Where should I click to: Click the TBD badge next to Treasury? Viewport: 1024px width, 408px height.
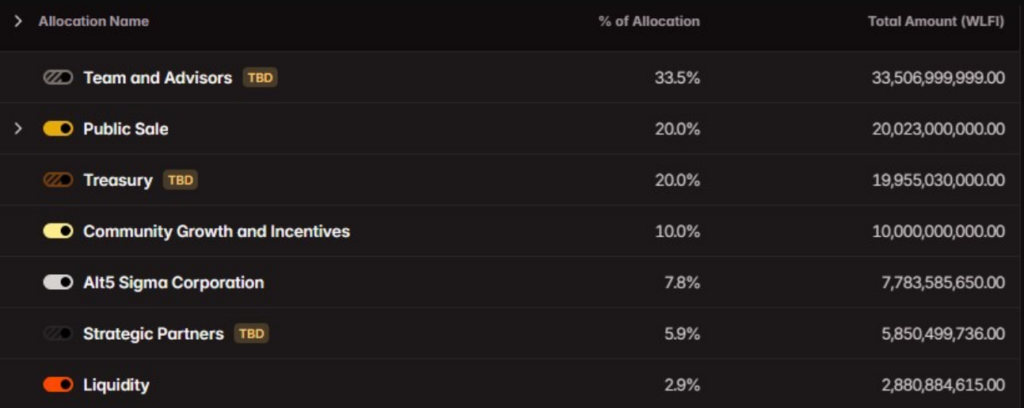click(x=180, y=180)
